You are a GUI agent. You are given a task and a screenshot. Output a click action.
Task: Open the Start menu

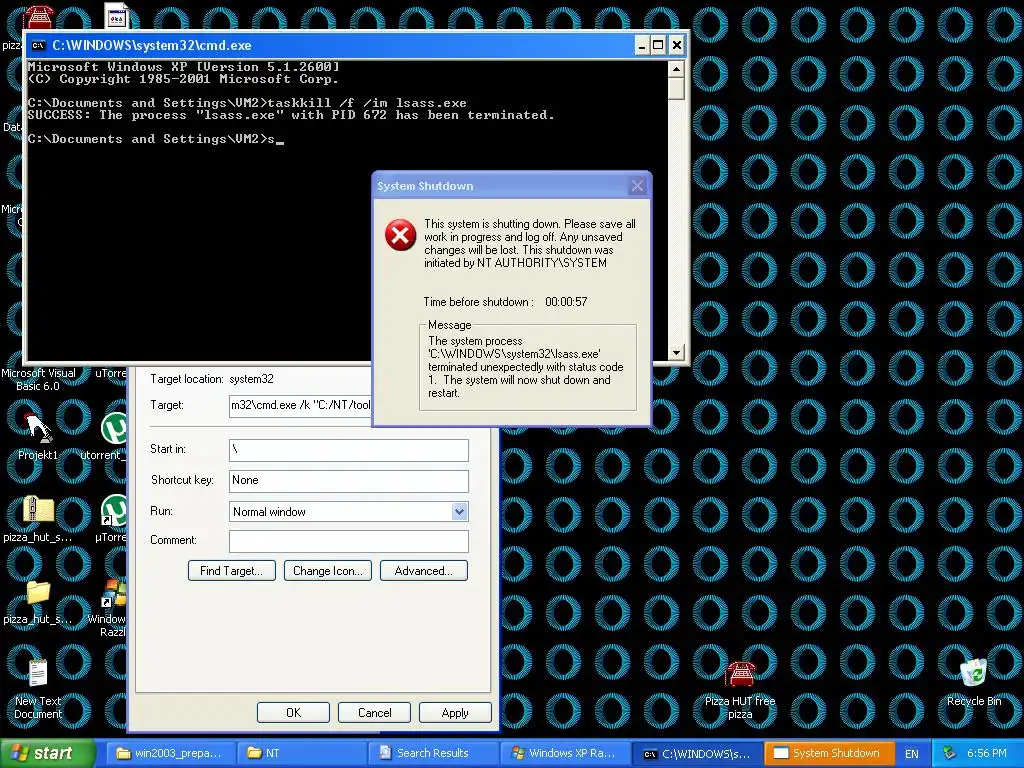tap(47, 753)
